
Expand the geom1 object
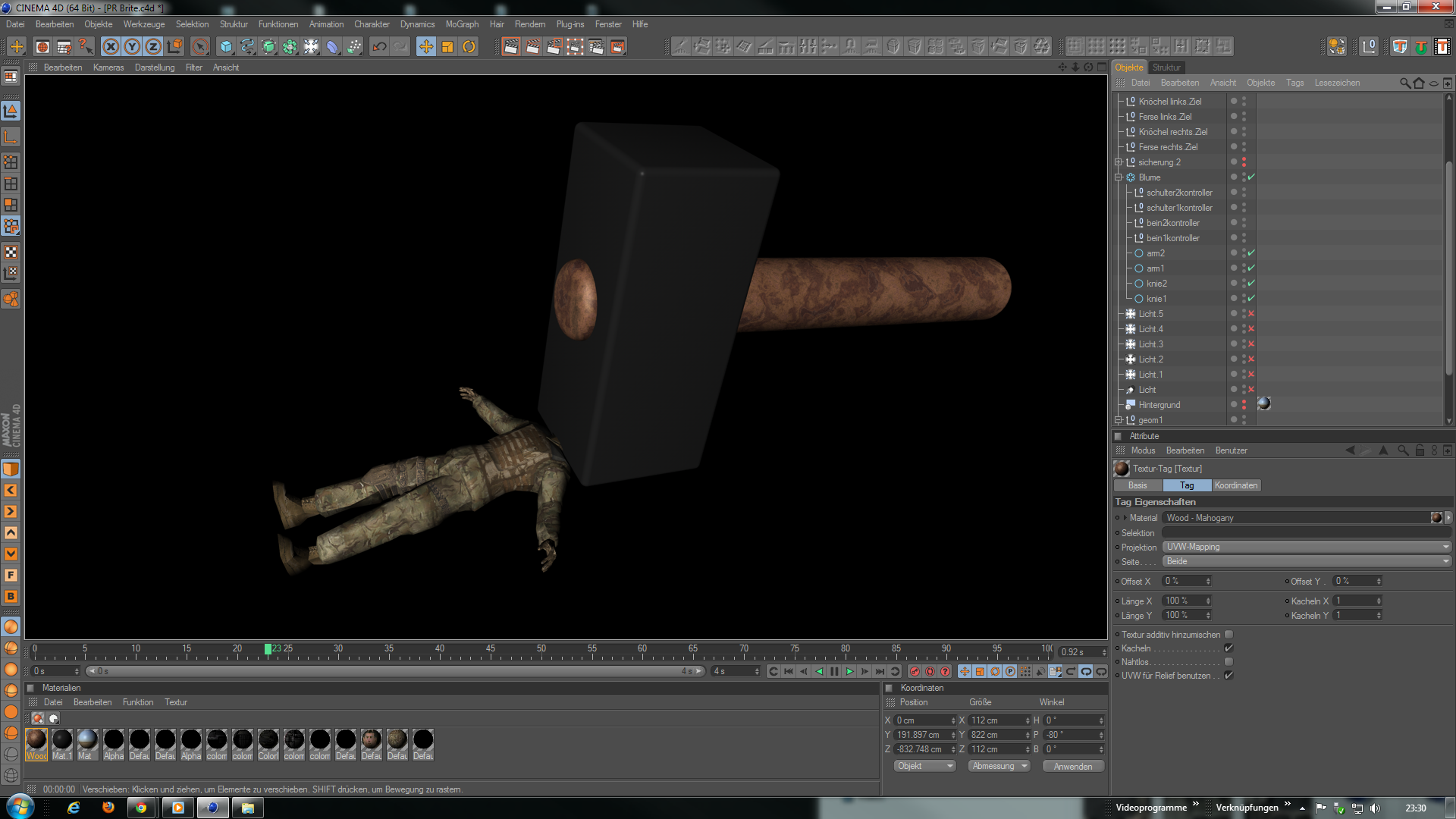(x=1119, y=420)
